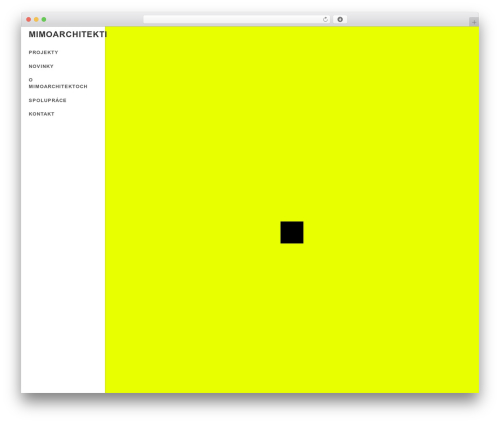Click the browser address bar
The image size is (500, 423).
237,19
